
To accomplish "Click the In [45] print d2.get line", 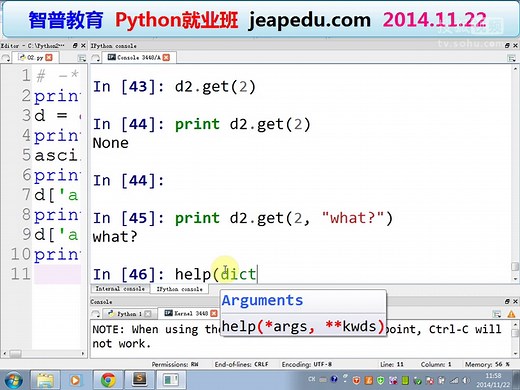I will click(243, 218).
